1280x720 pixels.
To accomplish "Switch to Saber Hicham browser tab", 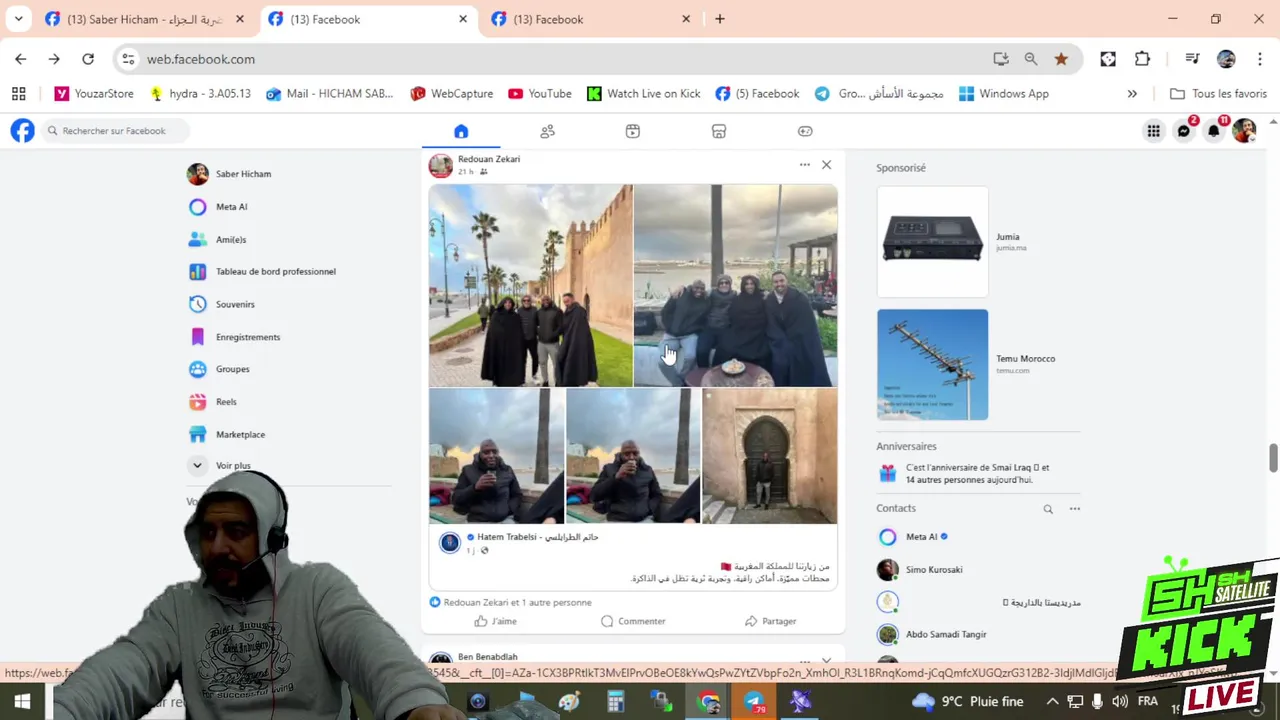I will pos(145,19).
